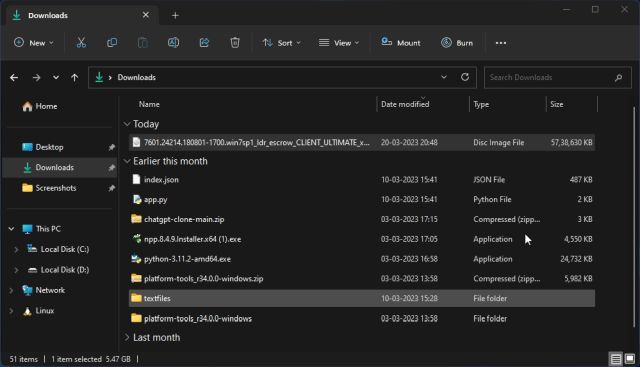Click Downloads breadcrumb in address bar
Screen dimensions: 640x367
tap(136, 77)
